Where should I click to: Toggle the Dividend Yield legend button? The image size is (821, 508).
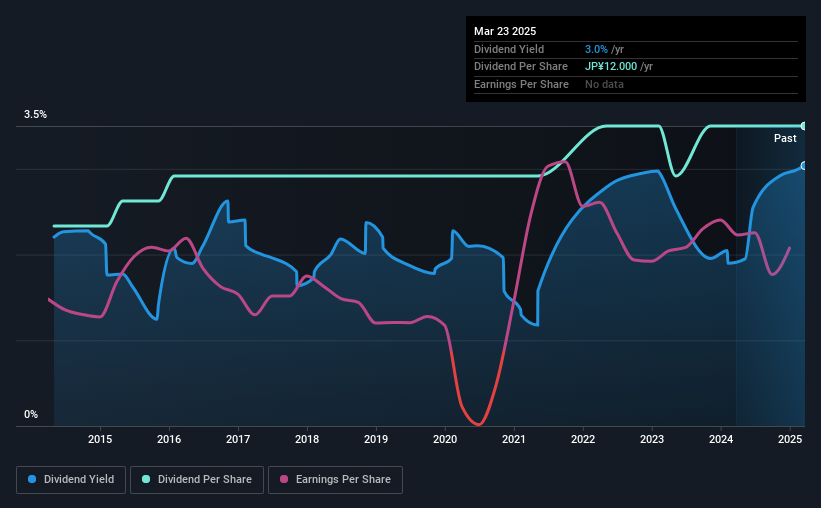click(x=71, y=480)
